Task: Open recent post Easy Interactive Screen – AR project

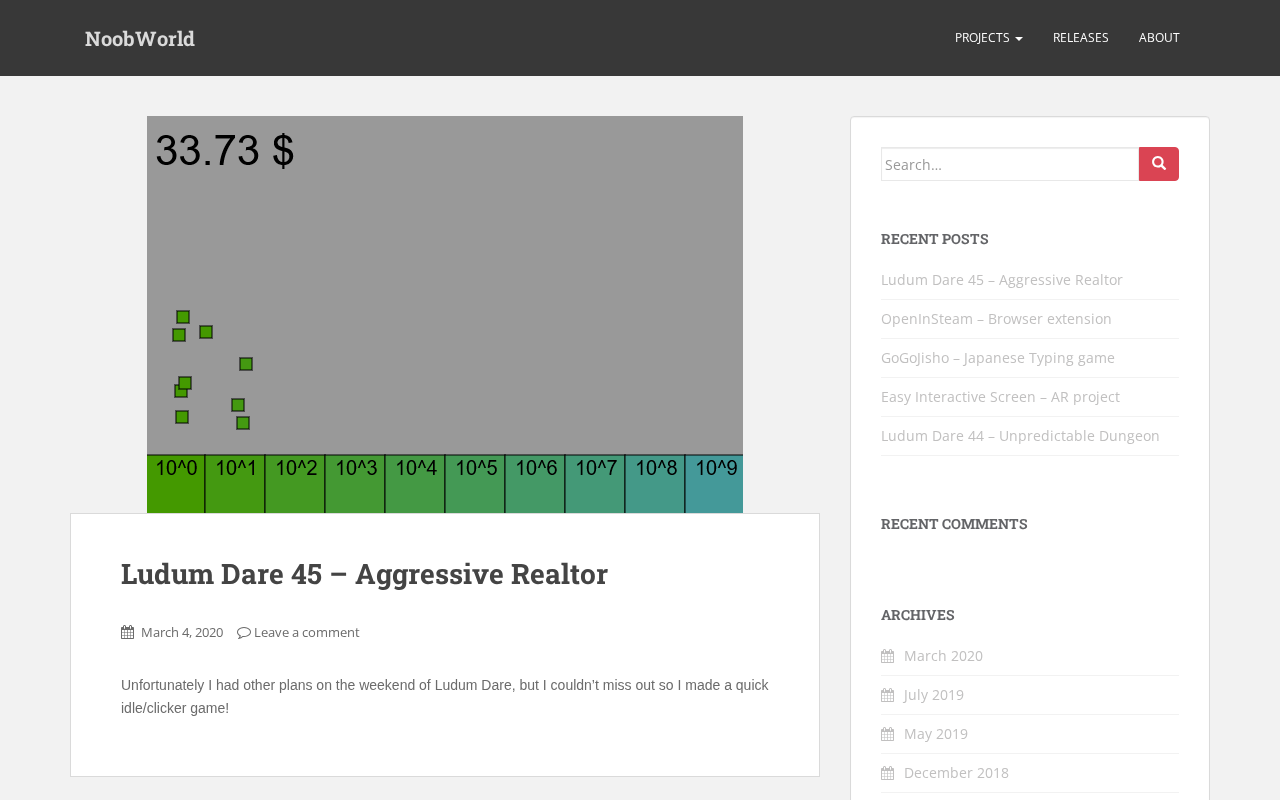Action: tap(1000, 397)
